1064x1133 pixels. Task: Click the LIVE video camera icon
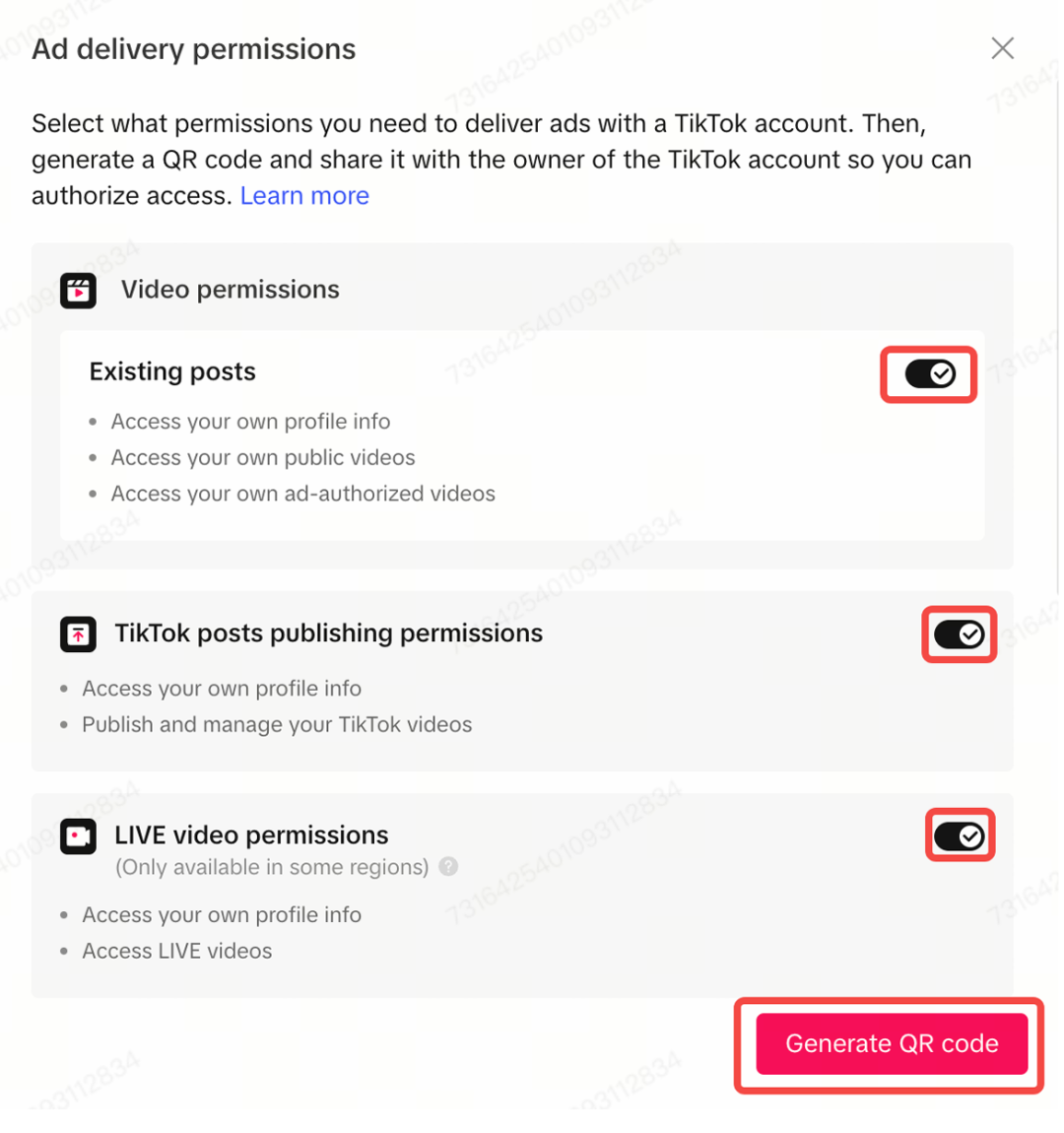click(x=78, y=837)
